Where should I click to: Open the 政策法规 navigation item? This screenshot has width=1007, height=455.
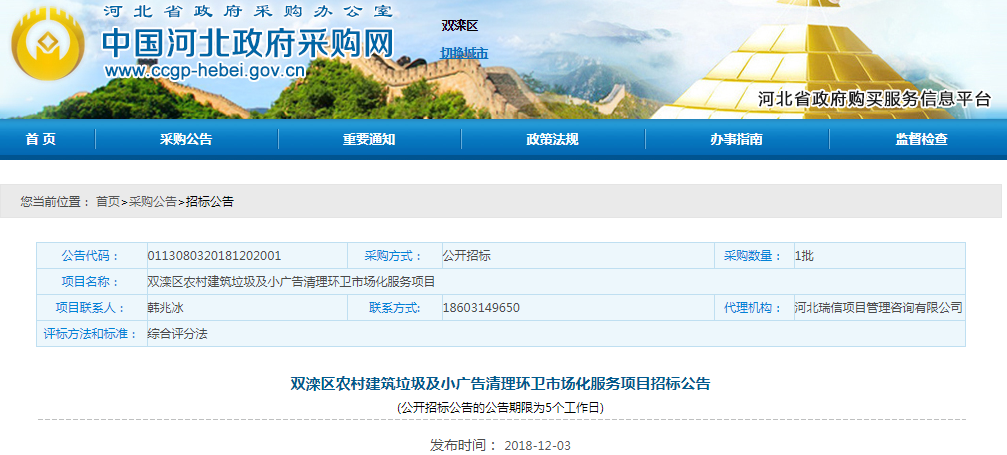552,139
